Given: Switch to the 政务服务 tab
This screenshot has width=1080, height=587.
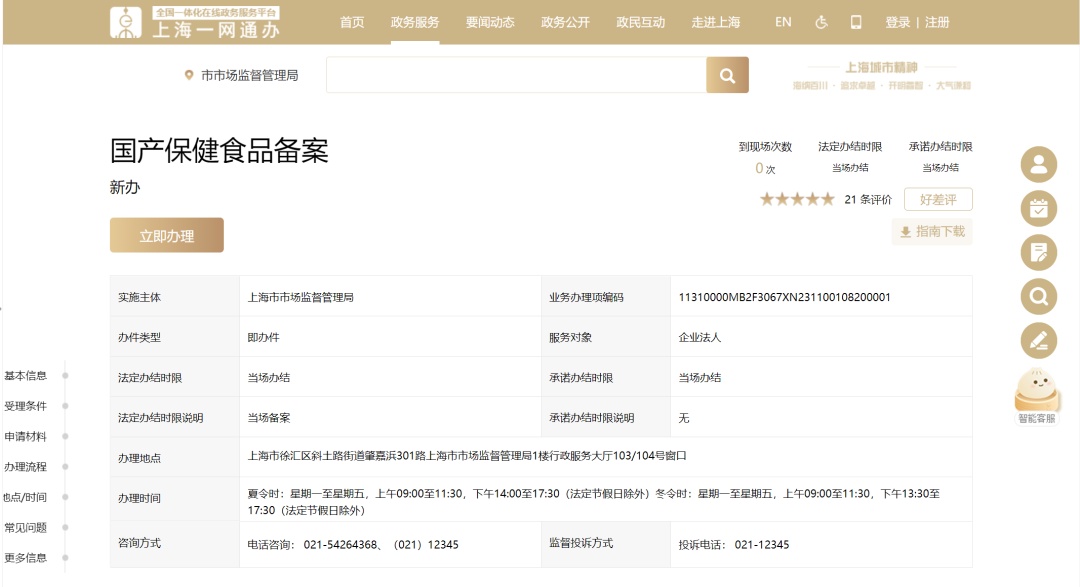Looking at the screenshot, I should [x=415, y=22].
